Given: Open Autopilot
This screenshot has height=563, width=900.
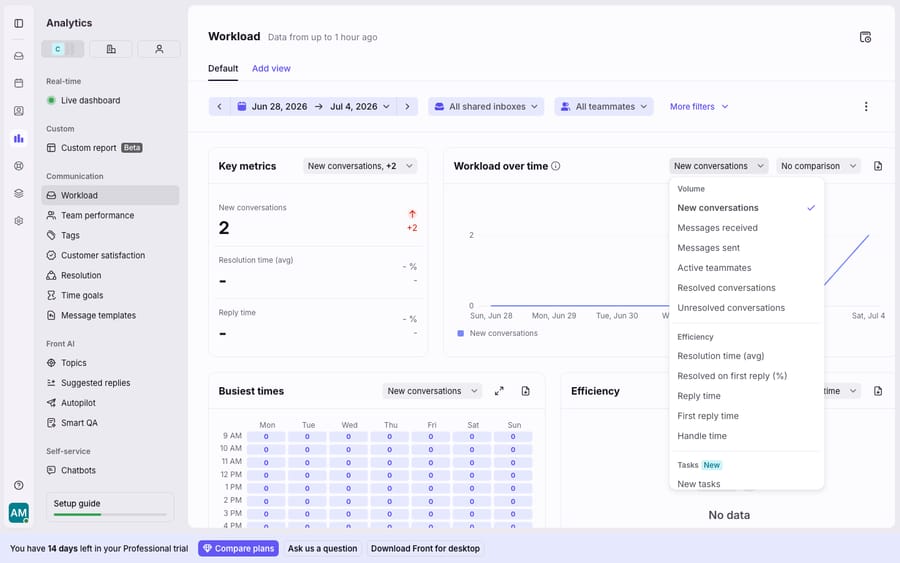Looking at the screenshot, I should pos(110,403).
